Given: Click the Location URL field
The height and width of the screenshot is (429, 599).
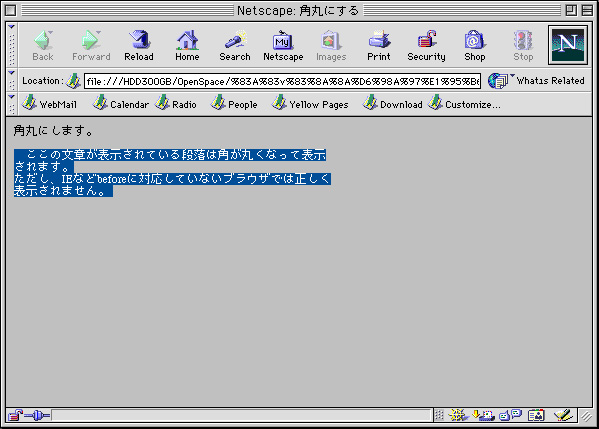Looking at the screenshot, I should click(282, 81).
